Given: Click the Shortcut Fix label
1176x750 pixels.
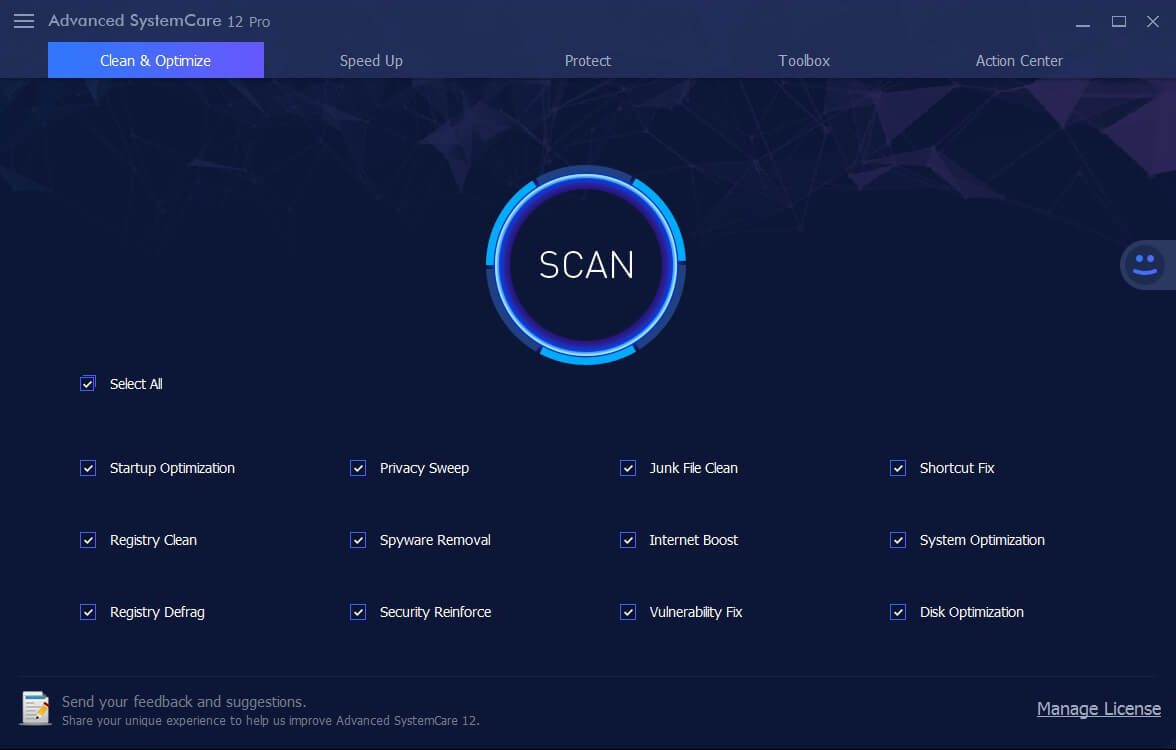Looking at the screenshot, I should [x=957, y=468].
